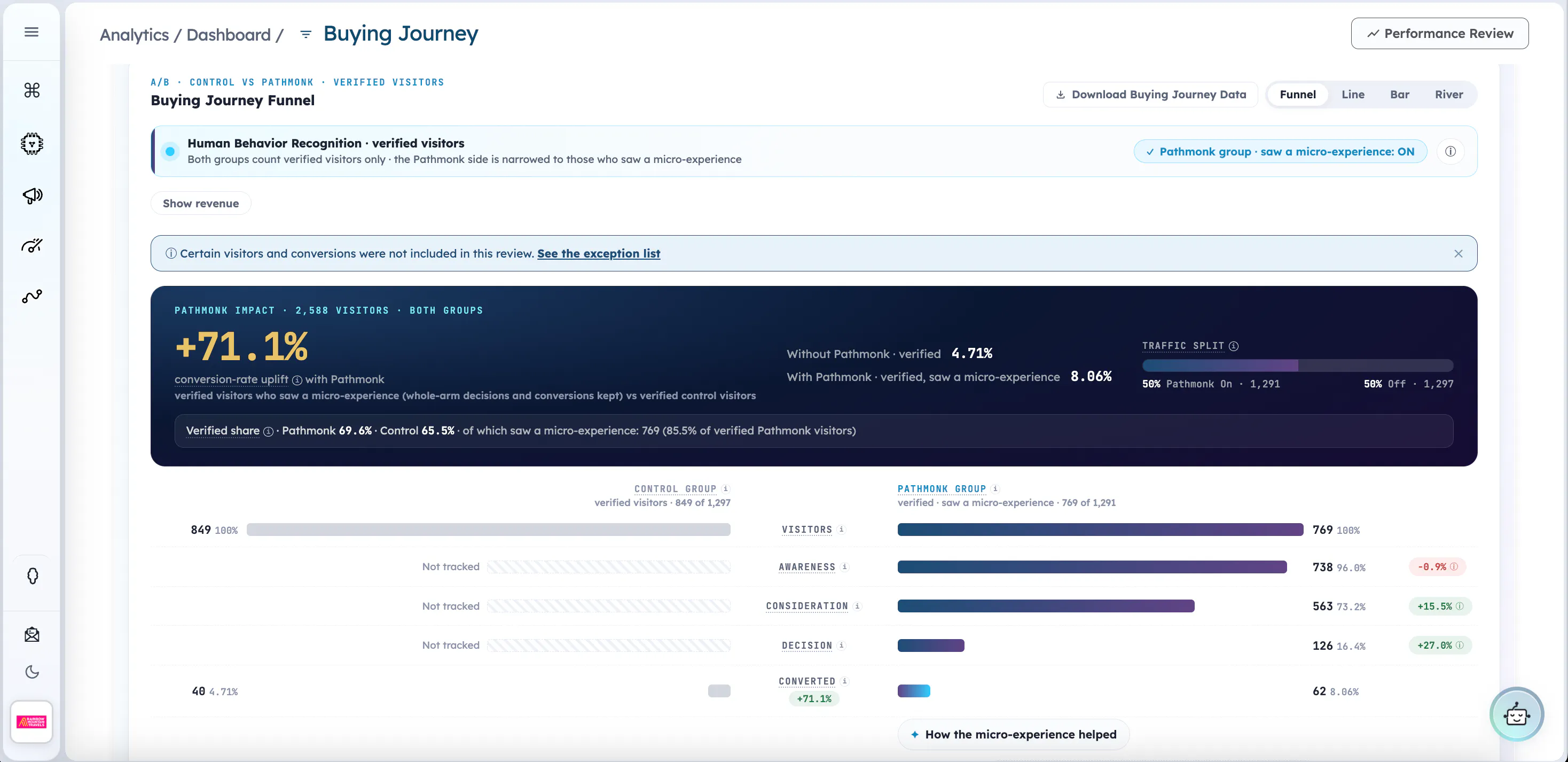Open the mail envelope icon in the sidebar

tap(32, 635)
